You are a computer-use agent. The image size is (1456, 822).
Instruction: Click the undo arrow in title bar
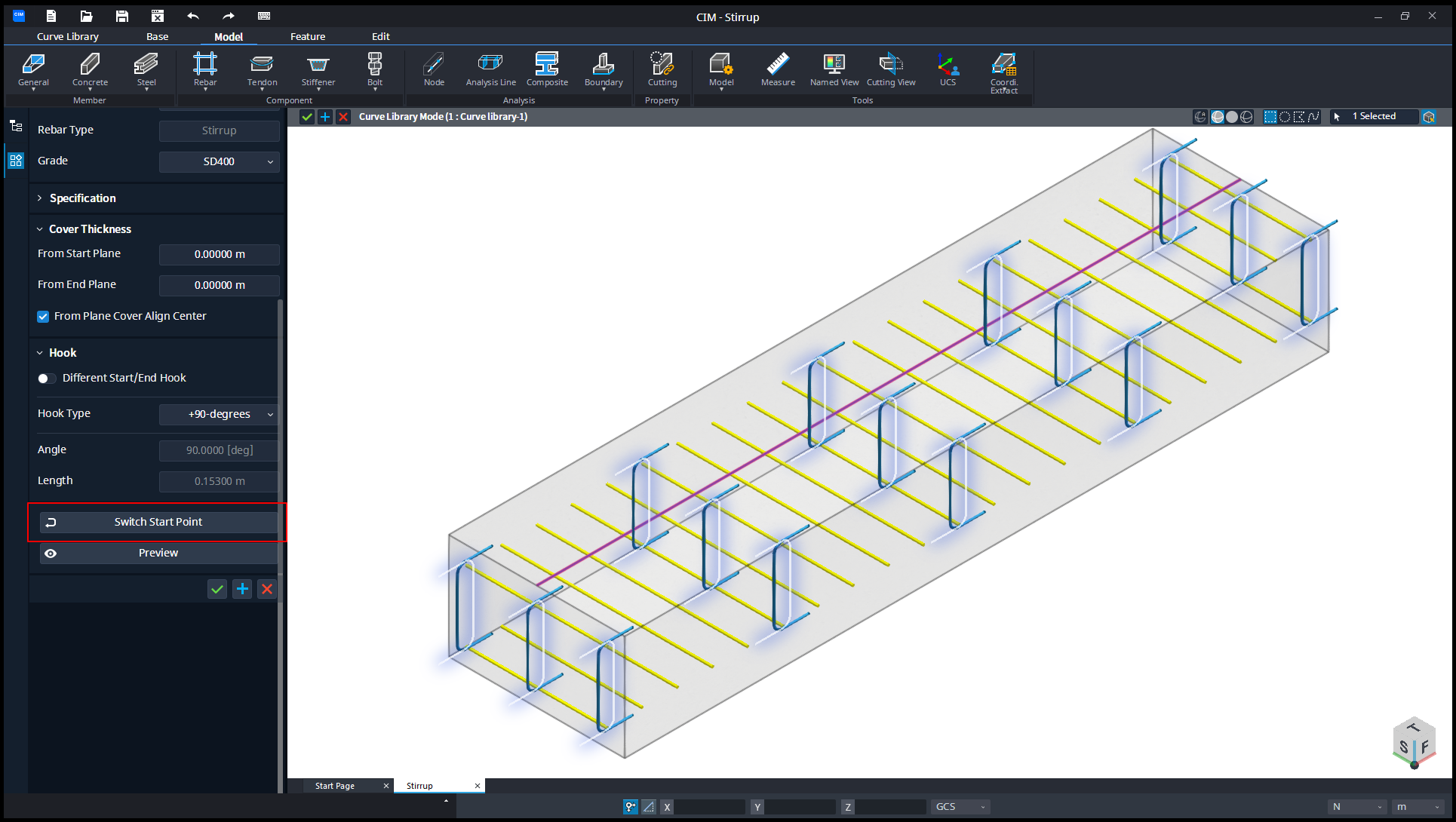[x=193, y=16]
